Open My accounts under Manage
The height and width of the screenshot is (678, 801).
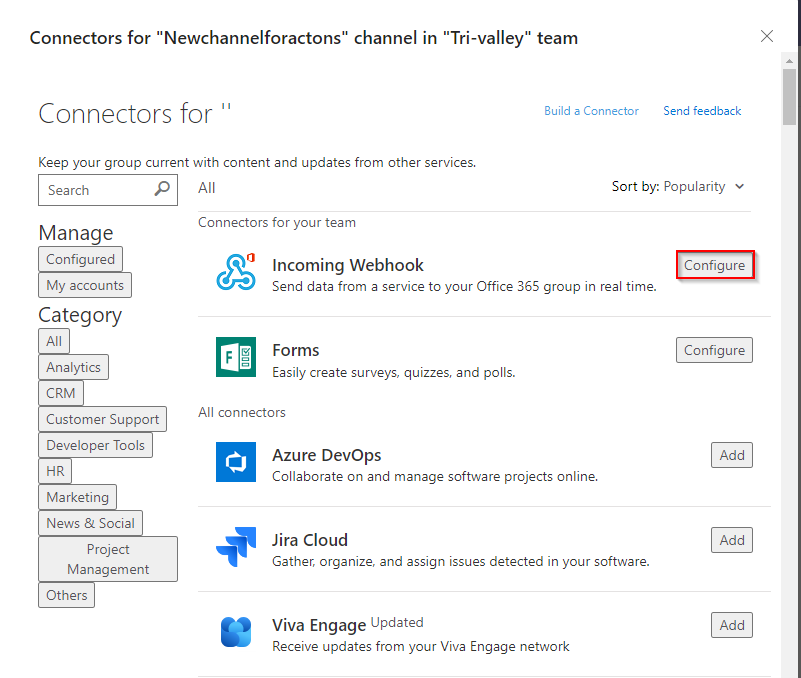85,285
